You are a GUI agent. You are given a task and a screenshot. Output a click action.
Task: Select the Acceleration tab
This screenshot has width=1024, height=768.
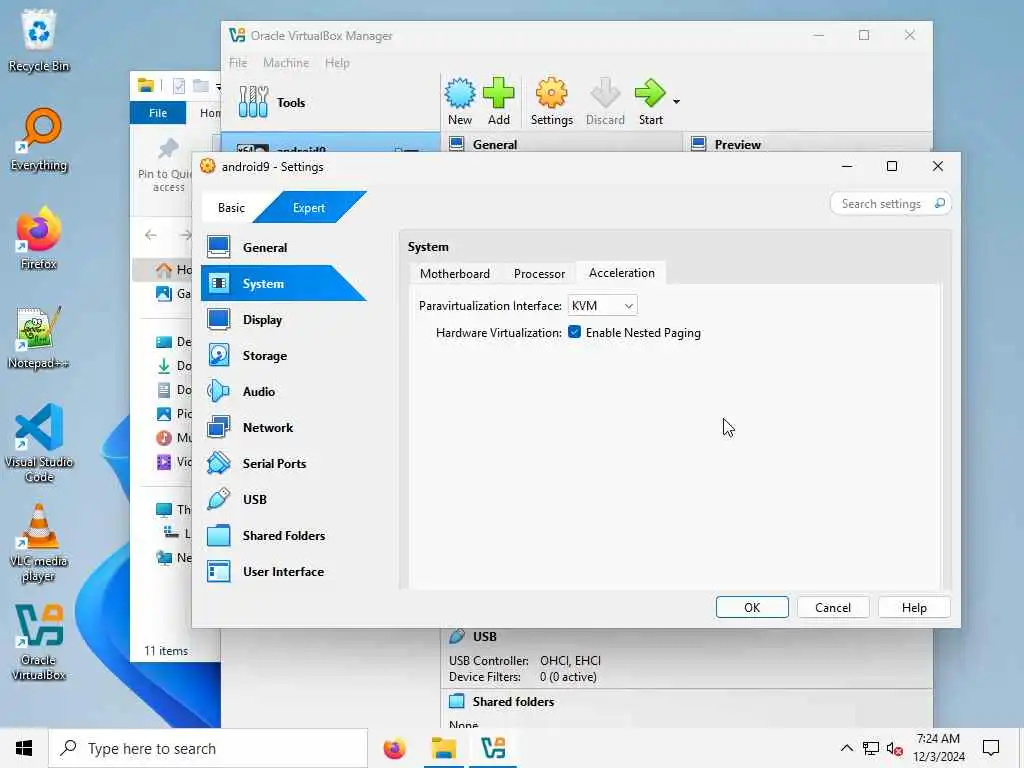(622, 273)
